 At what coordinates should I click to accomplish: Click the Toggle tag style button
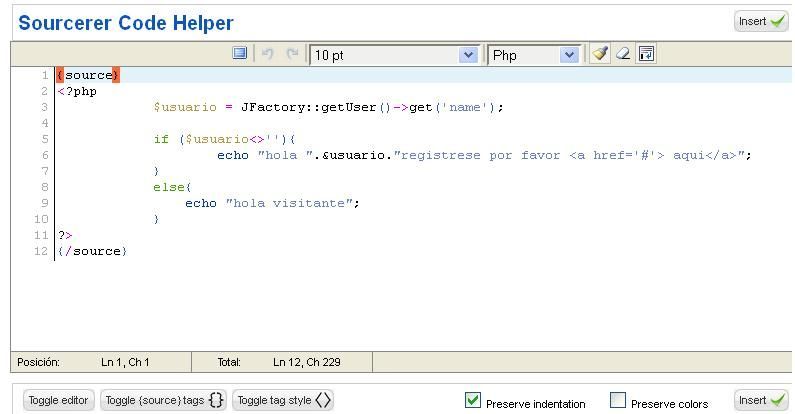point(283,400)
